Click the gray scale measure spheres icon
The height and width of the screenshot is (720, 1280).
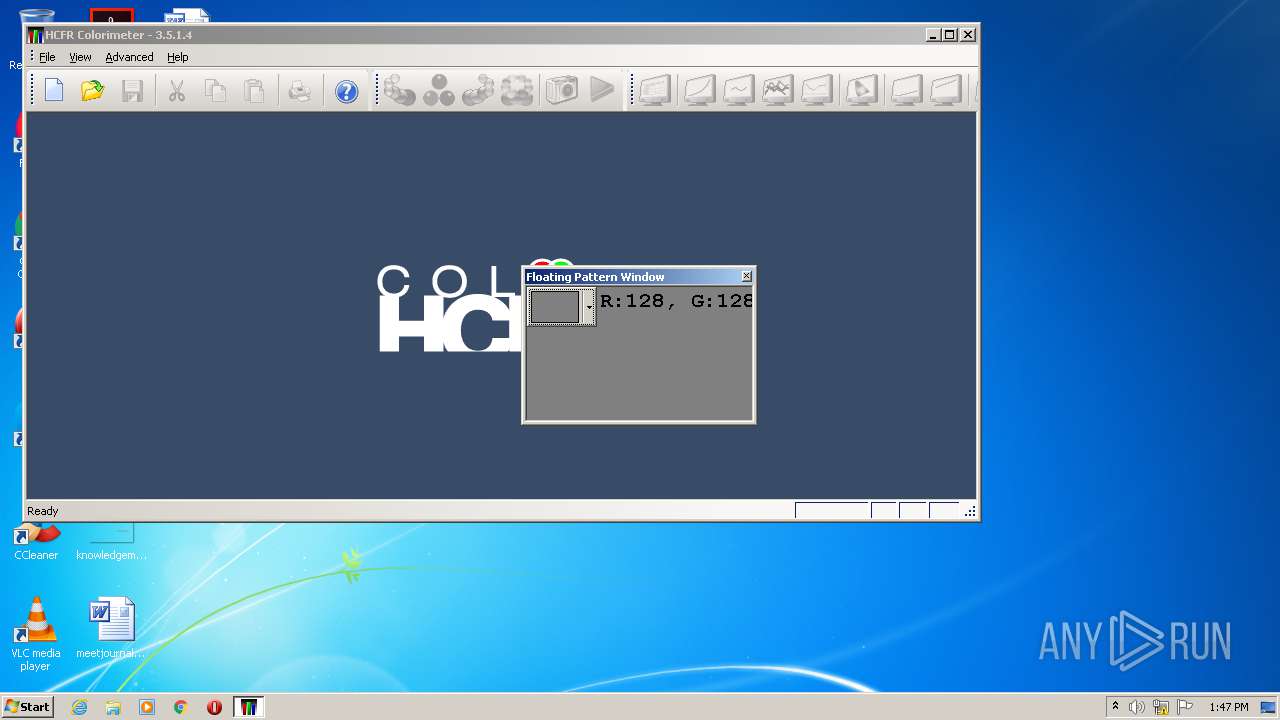400,90
